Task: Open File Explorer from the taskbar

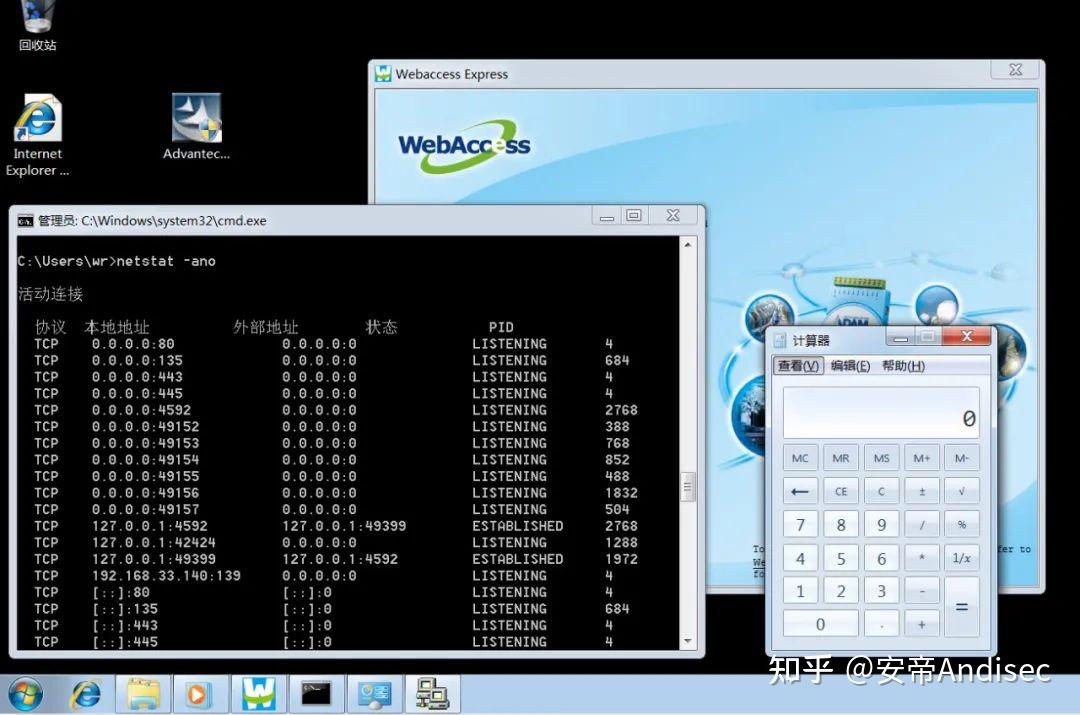Action: [x=143, y=694]
